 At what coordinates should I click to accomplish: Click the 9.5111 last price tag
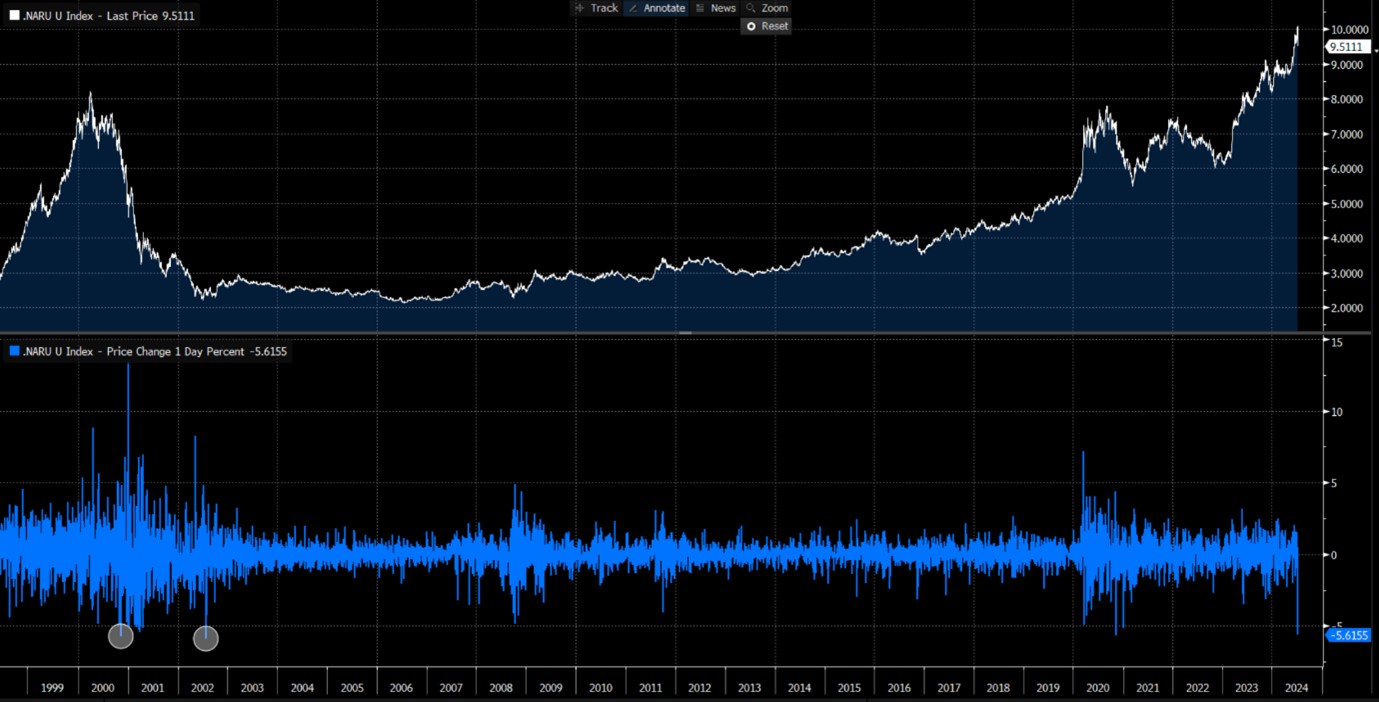[1347, 47]
